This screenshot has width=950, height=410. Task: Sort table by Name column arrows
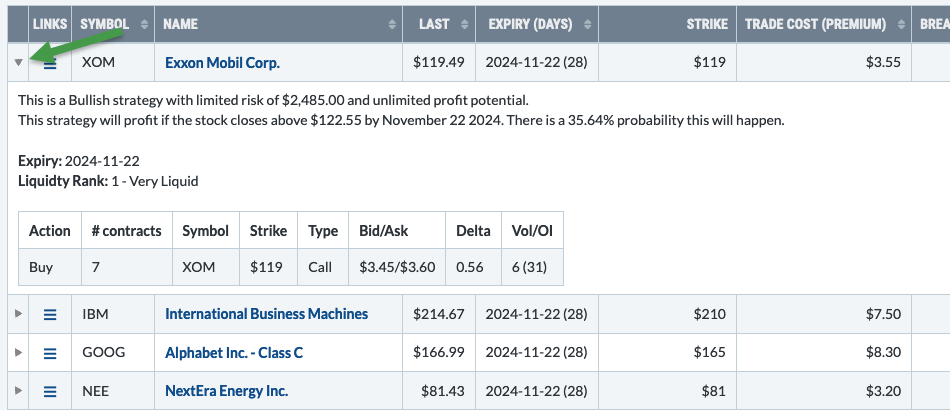click(x=392, y=24)
